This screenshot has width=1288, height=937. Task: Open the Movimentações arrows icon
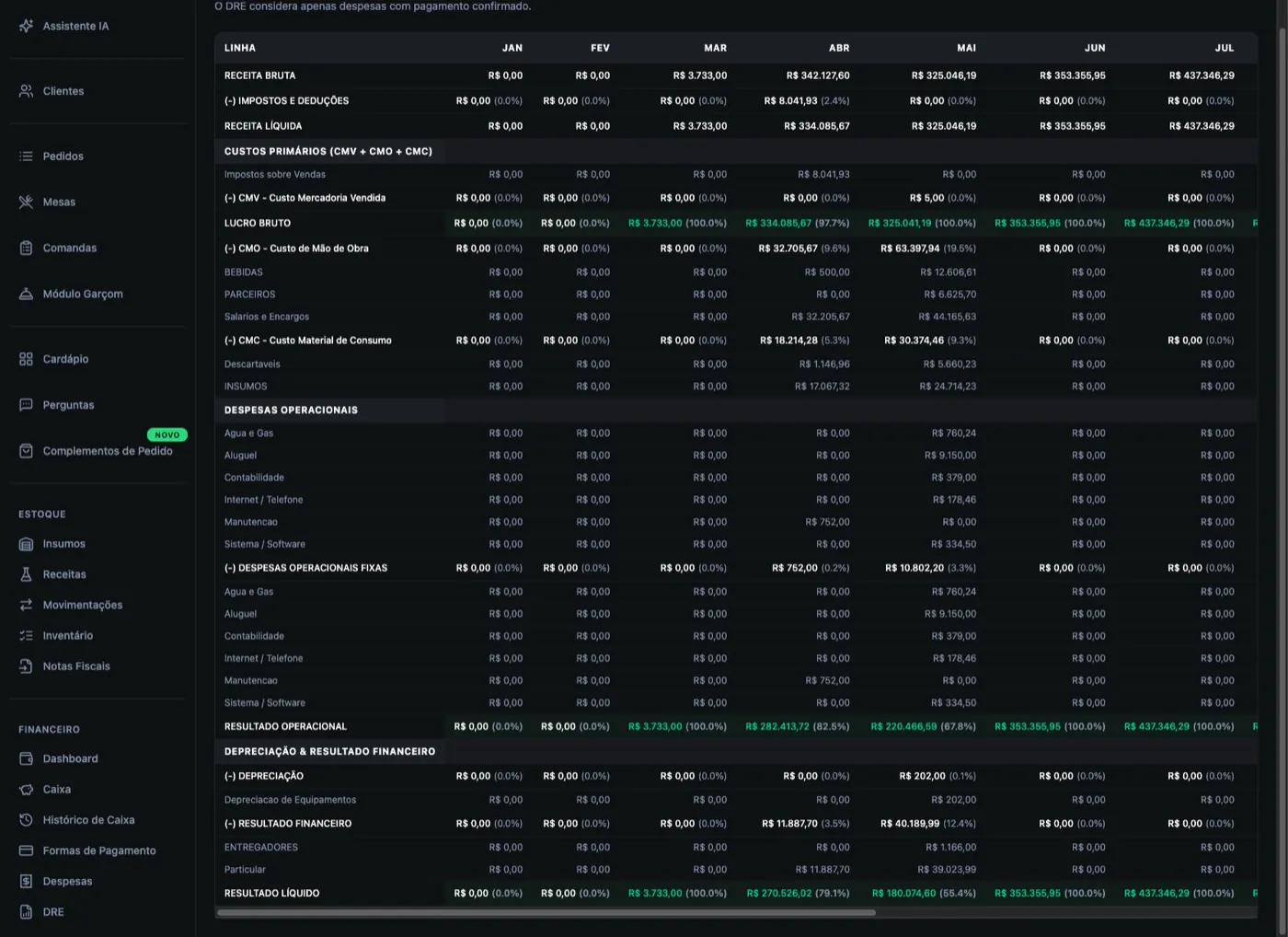(26, 605)
